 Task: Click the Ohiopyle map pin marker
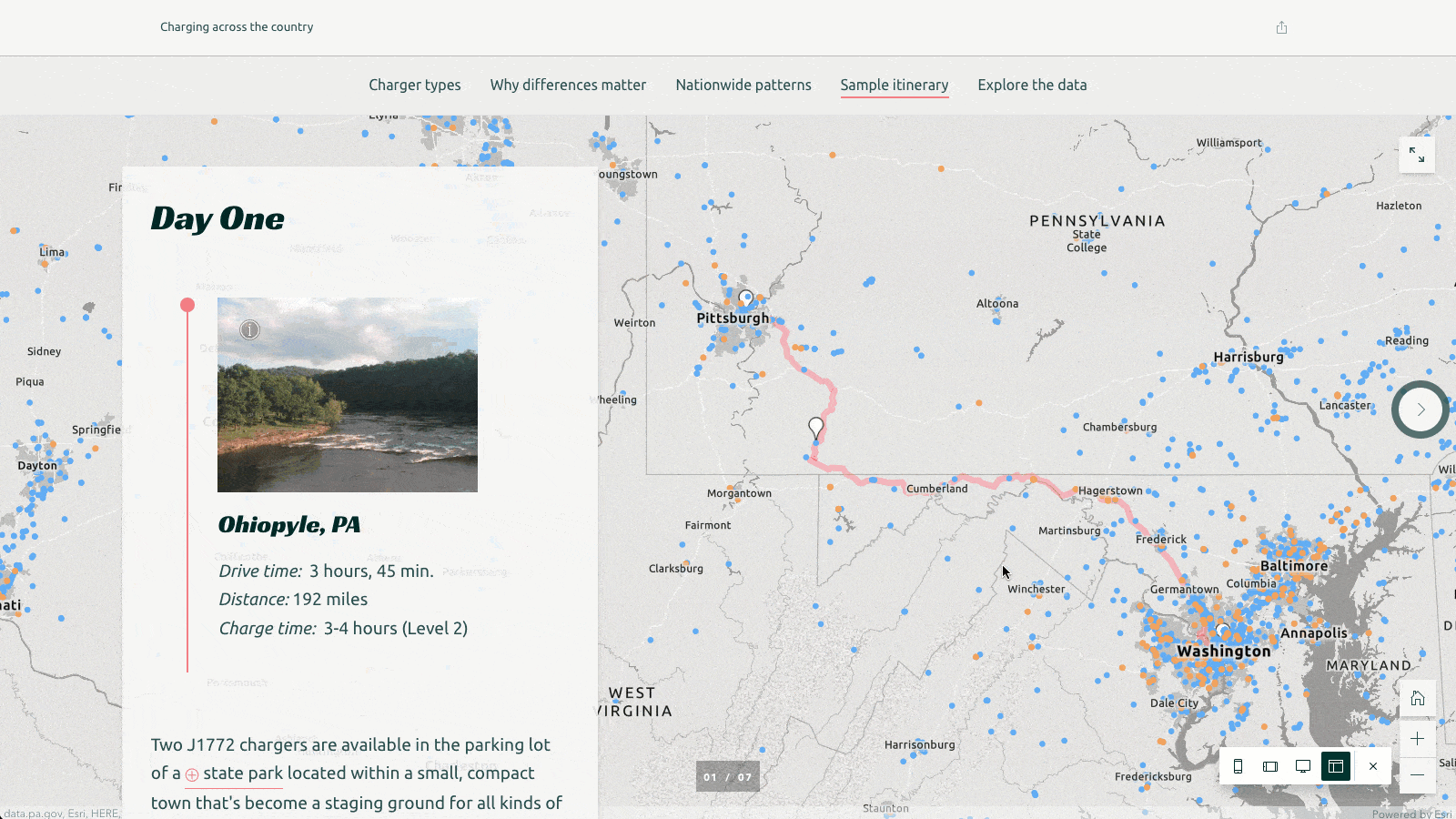click(x=816, y=428)
